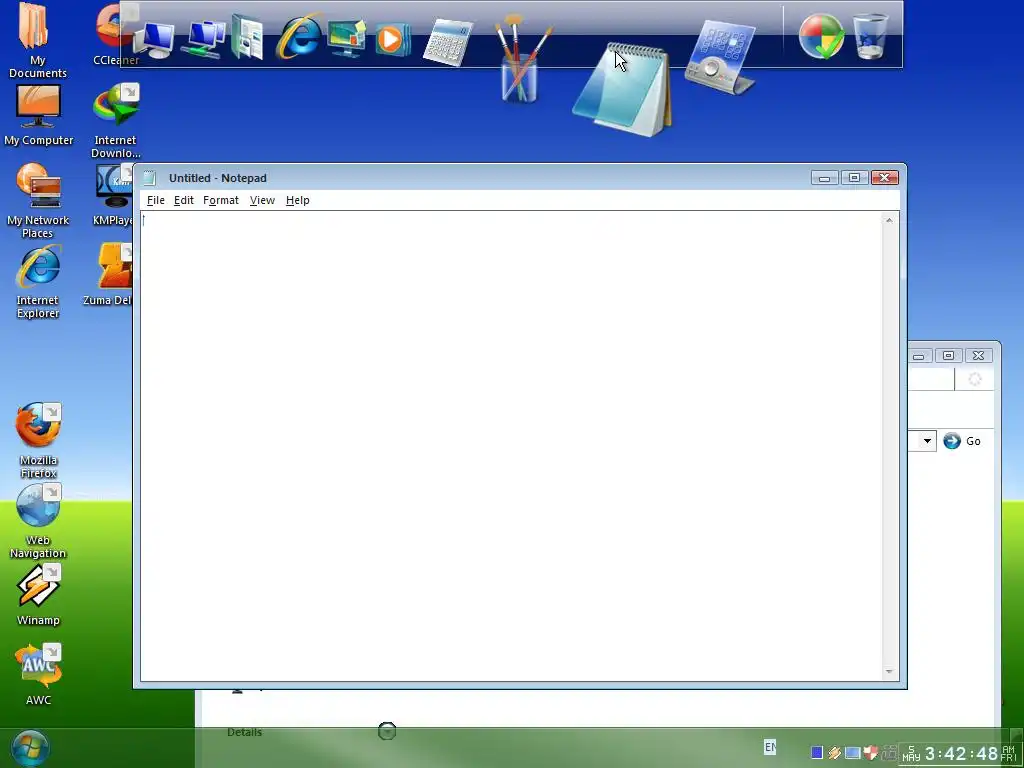Image resolution: width=1024 pixels, height=768 pixels.
Task: Launch Winamp desktop shortcut
Action: point(38,596)
